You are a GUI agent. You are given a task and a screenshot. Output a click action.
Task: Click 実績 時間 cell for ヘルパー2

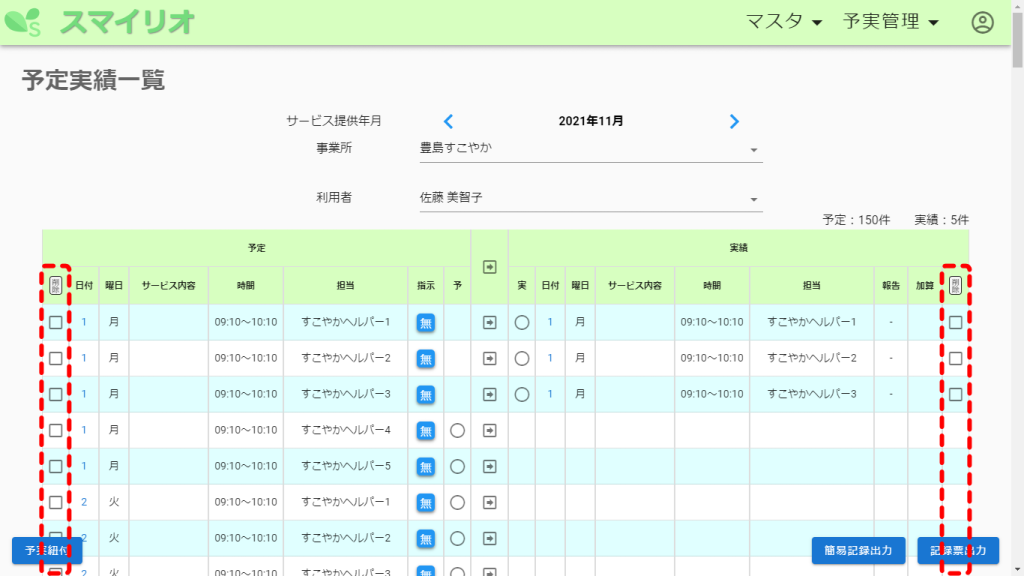pyautogui.click(x=712, y=359)
